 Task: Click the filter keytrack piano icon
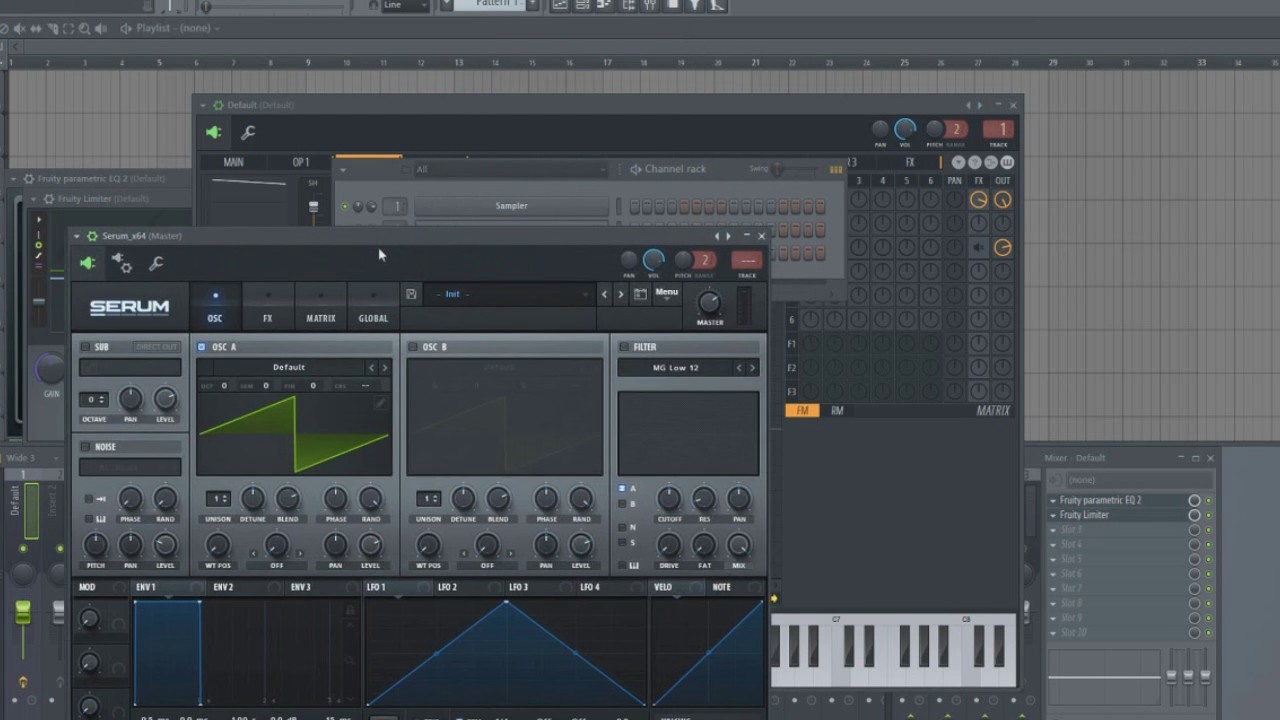[x=635, y=565]
